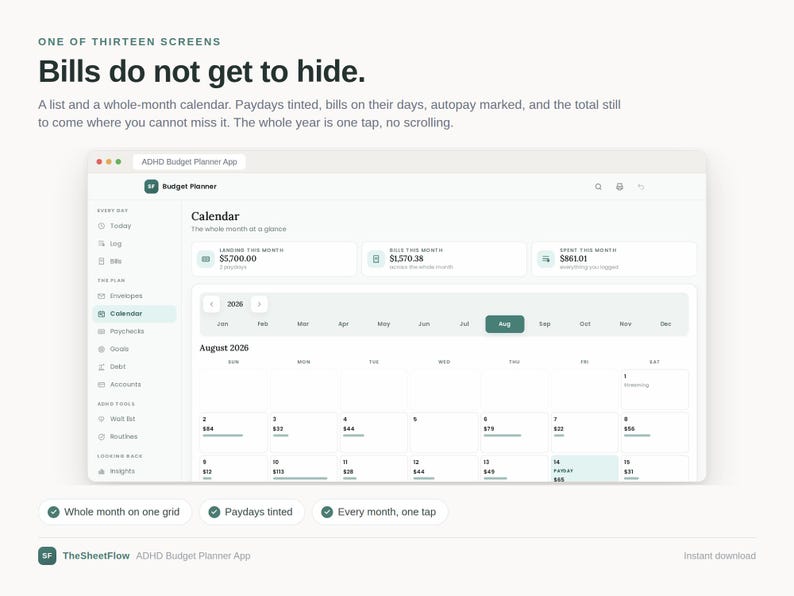Select the Dec month tab
Viewport: 794px width, 596px height.
pyautogui.click(x=666, y=324)
